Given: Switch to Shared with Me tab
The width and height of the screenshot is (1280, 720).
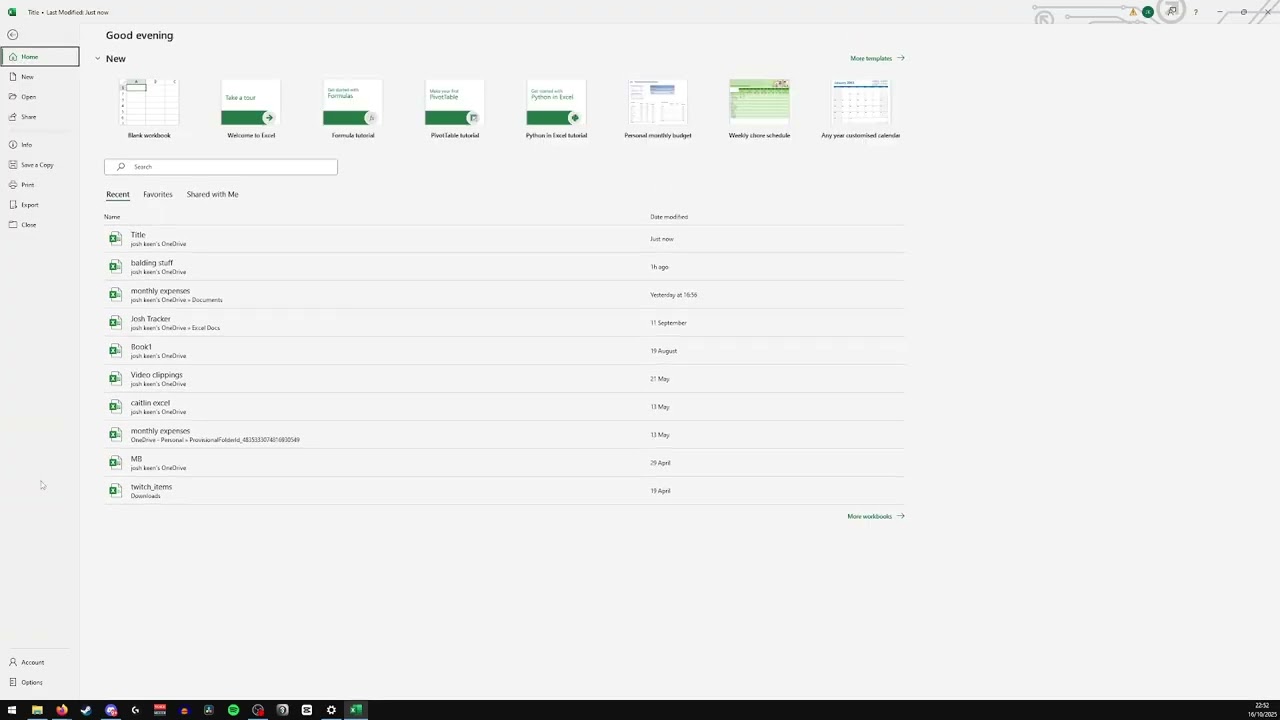Looking at the screenshot, I should pyautogui.click(x=212, y=194).
